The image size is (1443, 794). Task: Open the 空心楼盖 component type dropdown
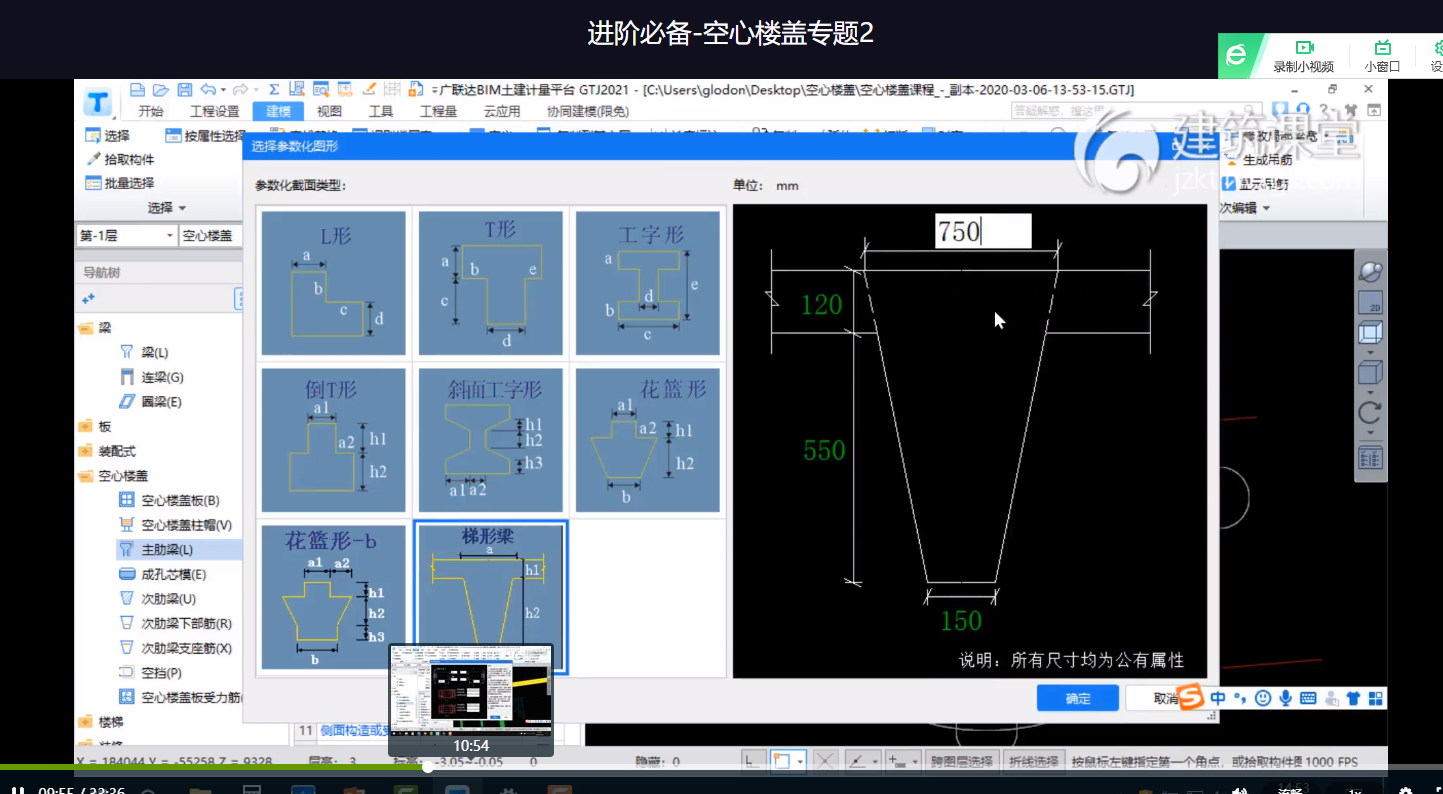210,235
